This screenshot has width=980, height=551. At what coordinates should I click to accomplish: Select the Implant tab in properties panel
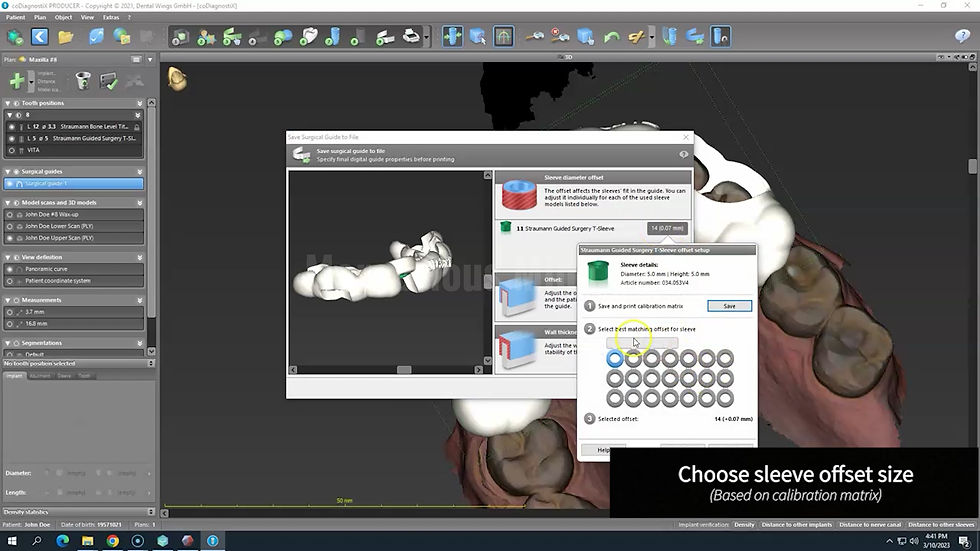(14, 376)
